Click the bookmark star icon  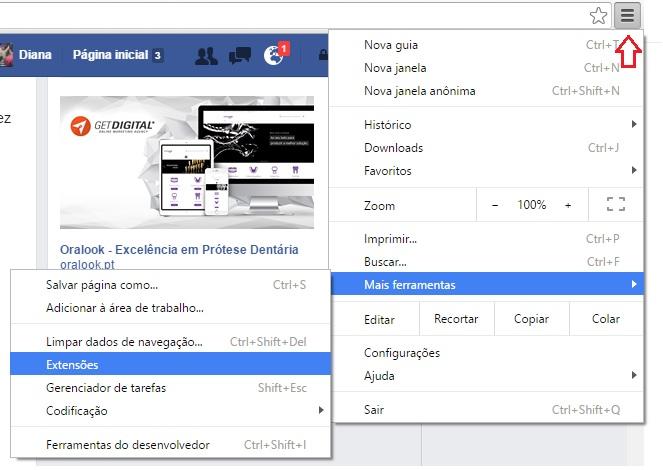(x=598, y=15)
